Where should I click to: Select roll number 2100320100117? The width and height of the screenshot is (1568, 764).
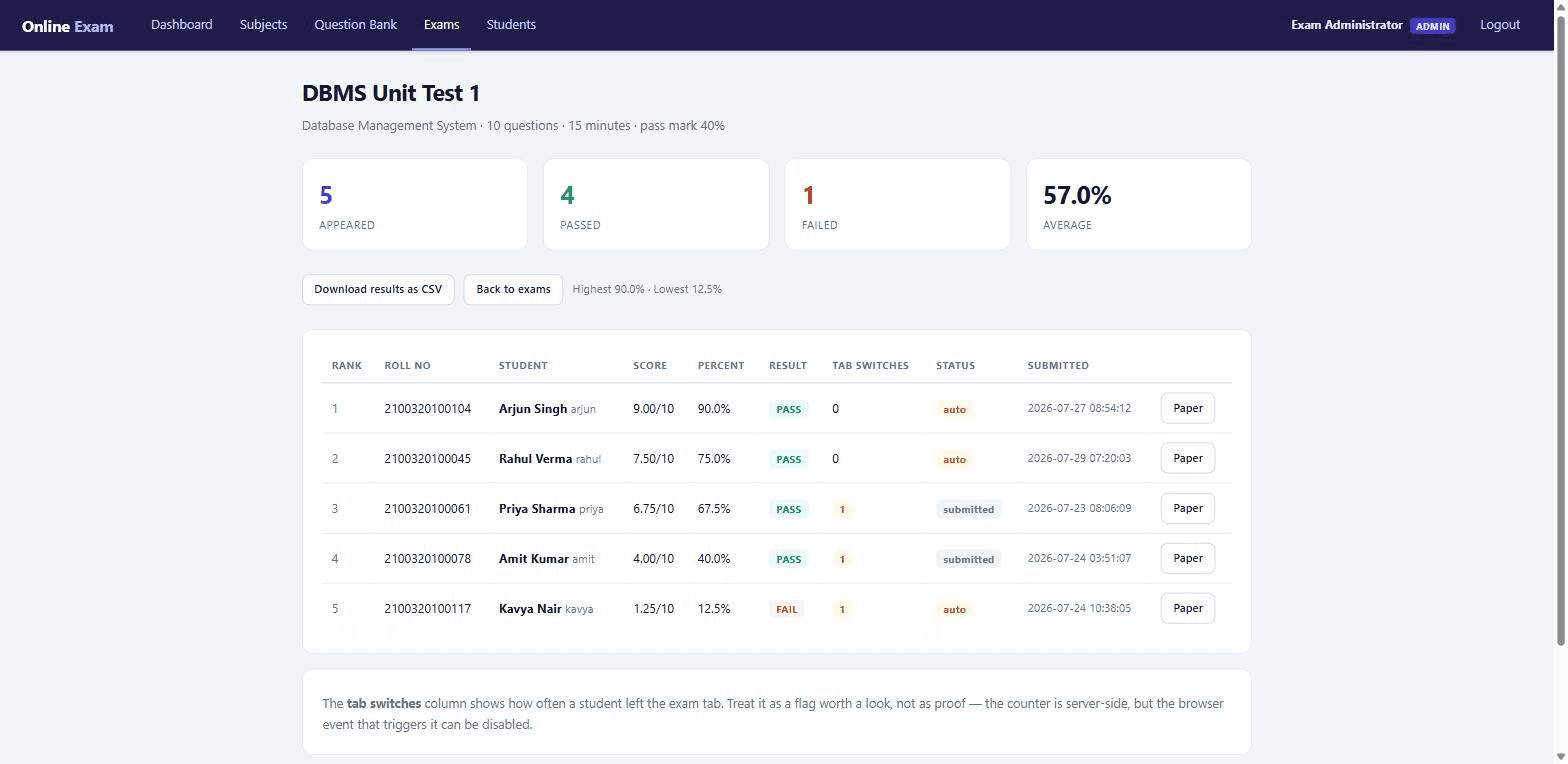pos(427,608)
